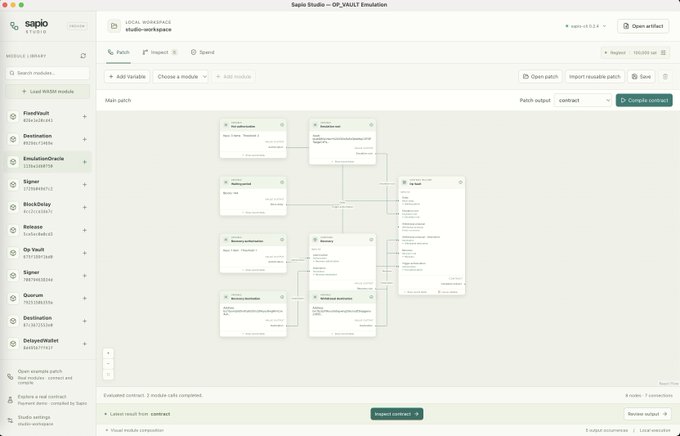Zoom in on the patch canvas
Screen dimensions: 680x436
(x=108, y=353)
